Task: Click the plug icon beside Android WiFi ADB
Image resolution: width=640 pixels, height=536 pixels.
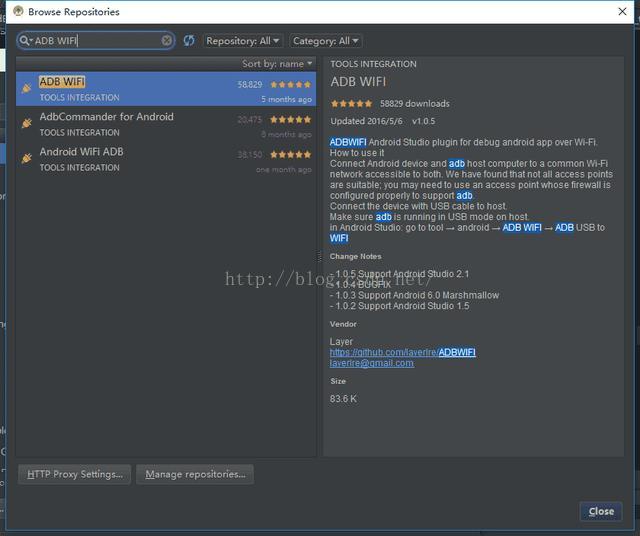Action: [x=27, y=158]
